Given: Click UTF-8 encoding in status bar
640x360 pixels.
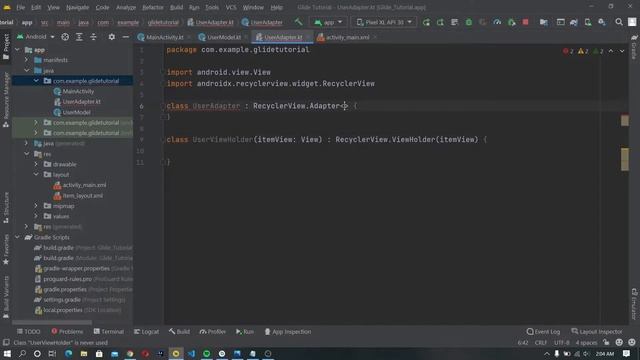Looking at the screenshot, I should click(562, 342).
